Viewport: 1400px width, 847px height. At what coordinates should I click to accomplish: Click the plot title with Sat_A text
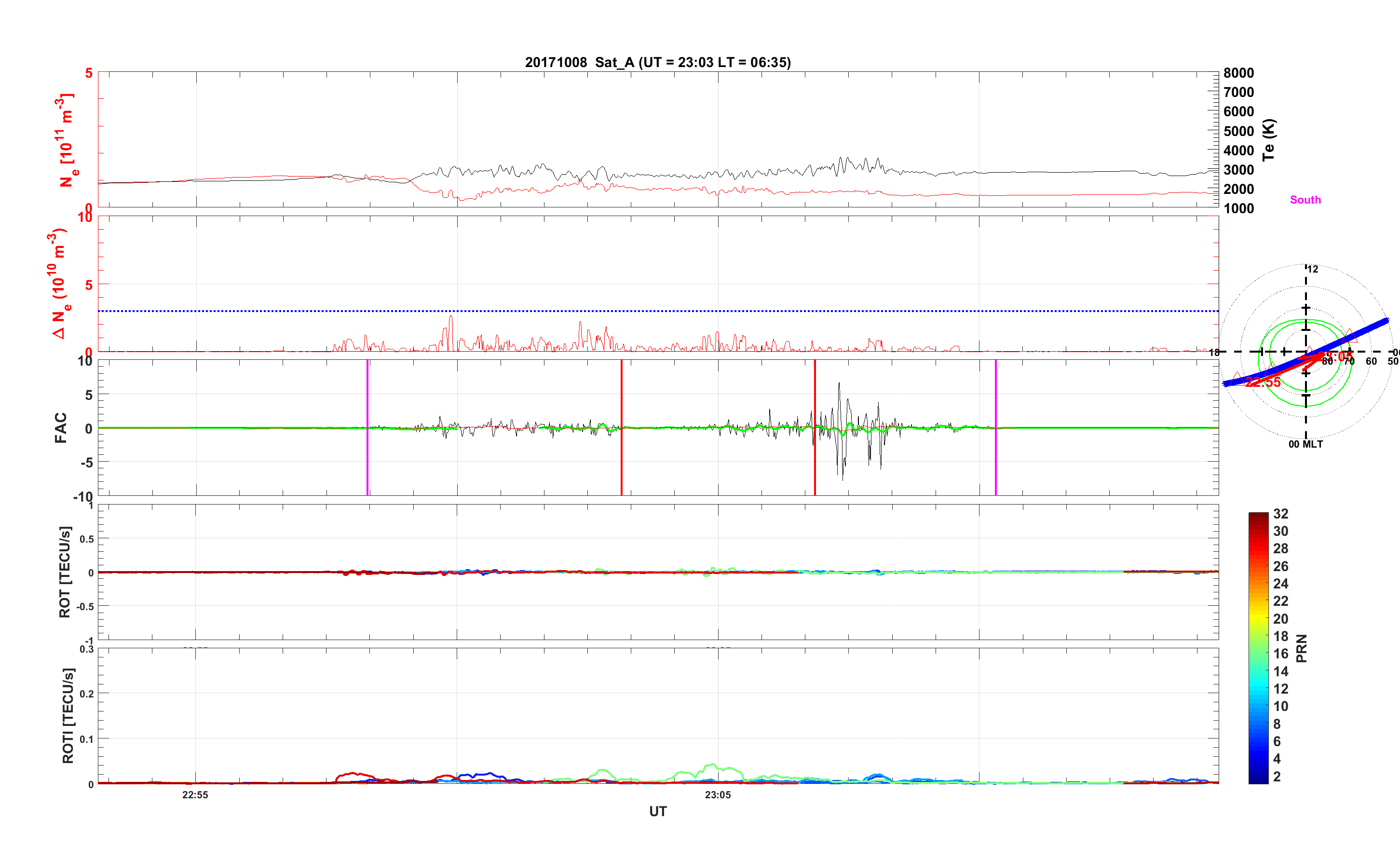(657, 62)
